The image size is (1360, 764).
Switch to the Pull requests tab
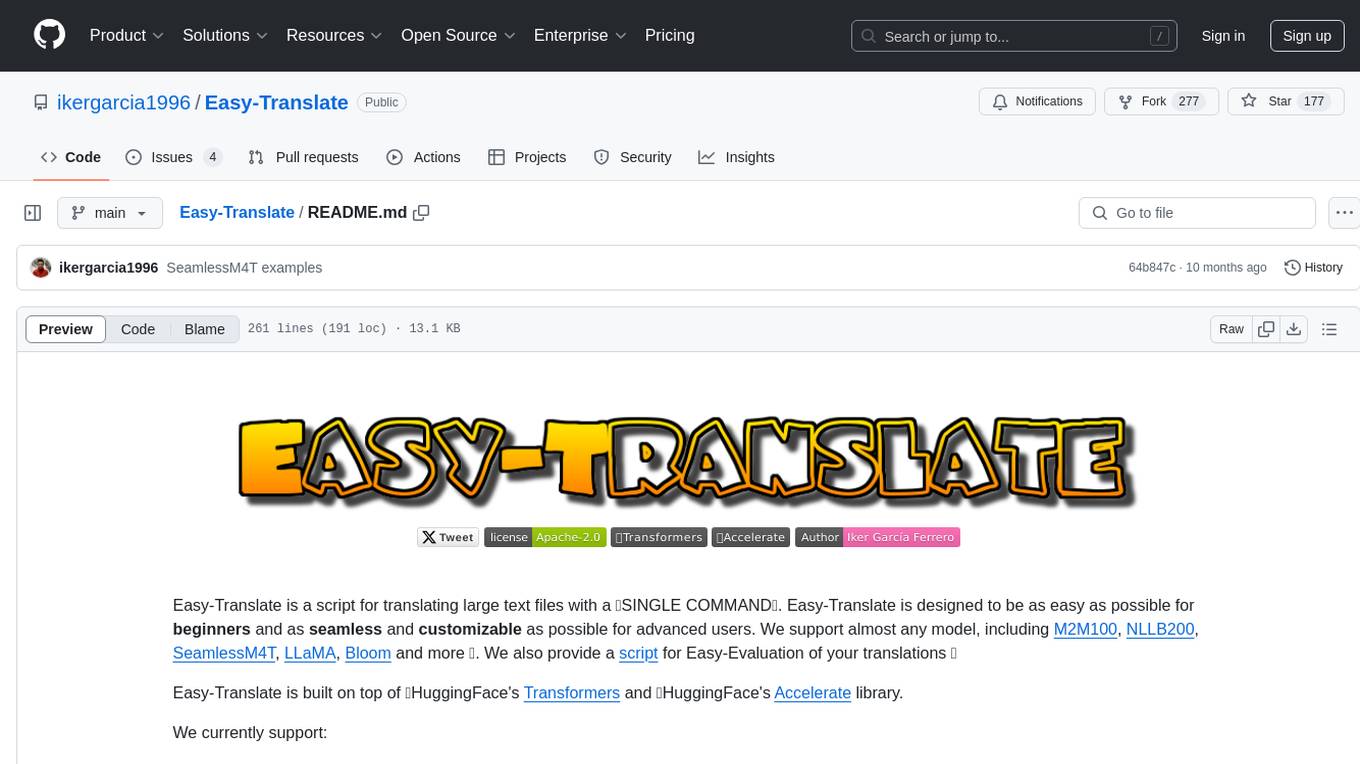[x=303, y=157]
